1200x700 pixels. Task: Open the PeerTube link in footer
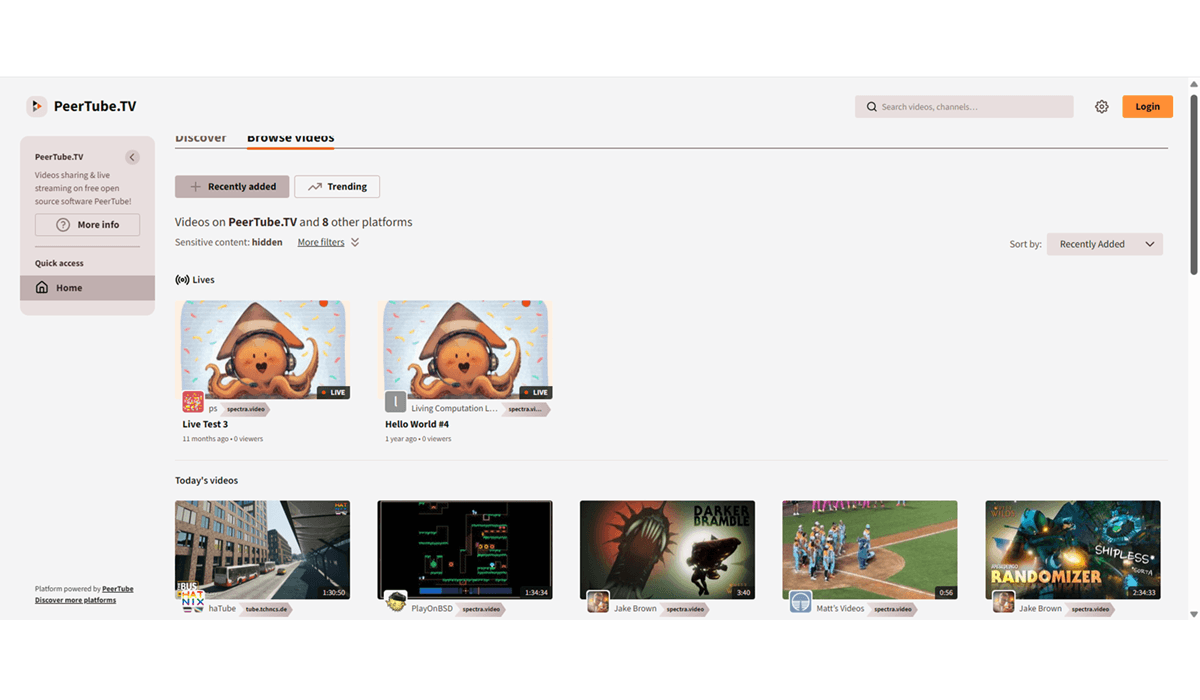118,589
